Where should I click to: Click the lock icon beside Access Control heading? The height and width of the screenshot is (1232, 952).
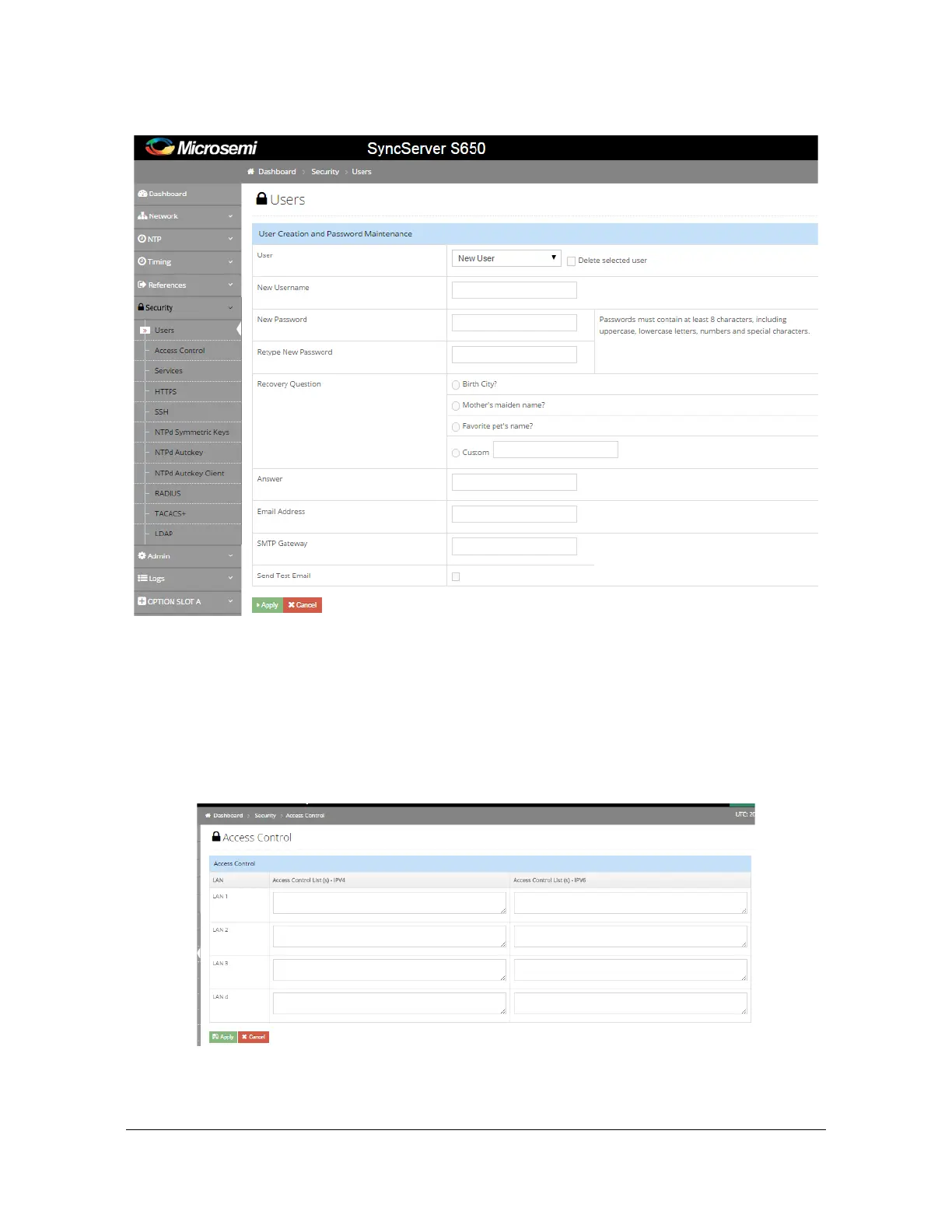tap(216, 837)
